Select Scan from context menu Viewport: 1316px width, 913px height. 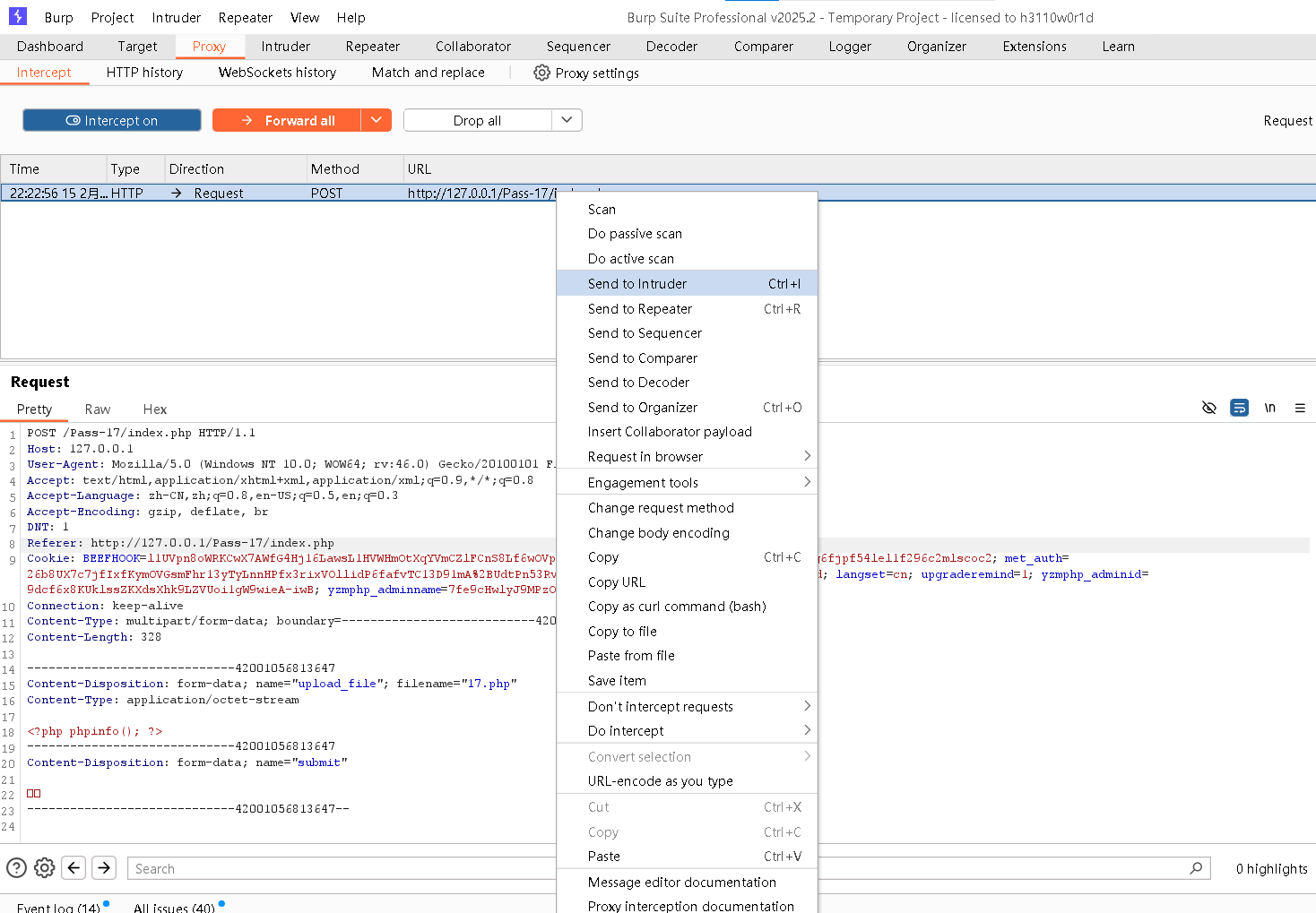(x=687, y=209)
